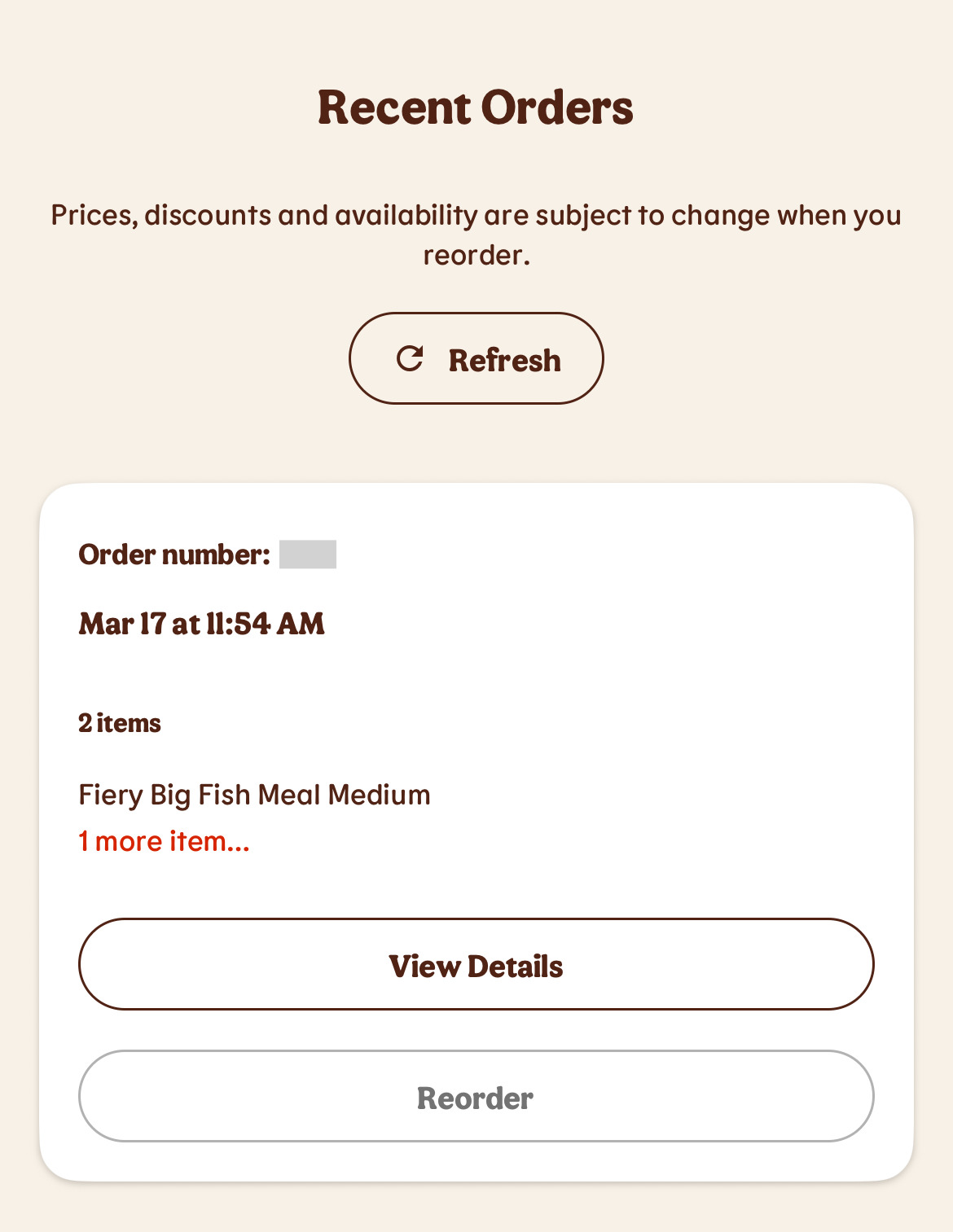Show the remaining order item in red text
Image resolution: width=953 pixels, height=1232 pixels.
coord(164,841)
